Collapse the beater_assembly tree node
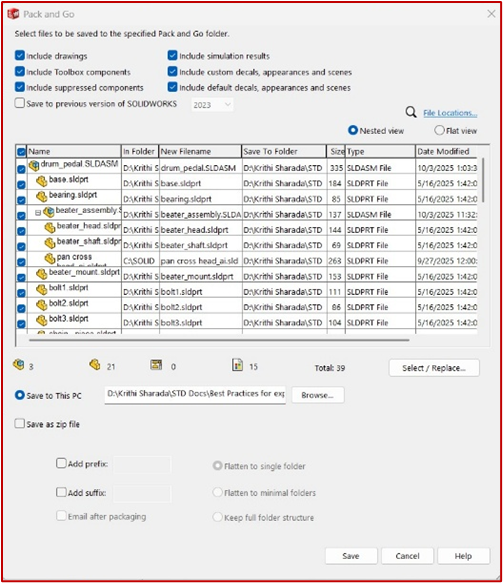503x583 pixels. coord(38,213)
